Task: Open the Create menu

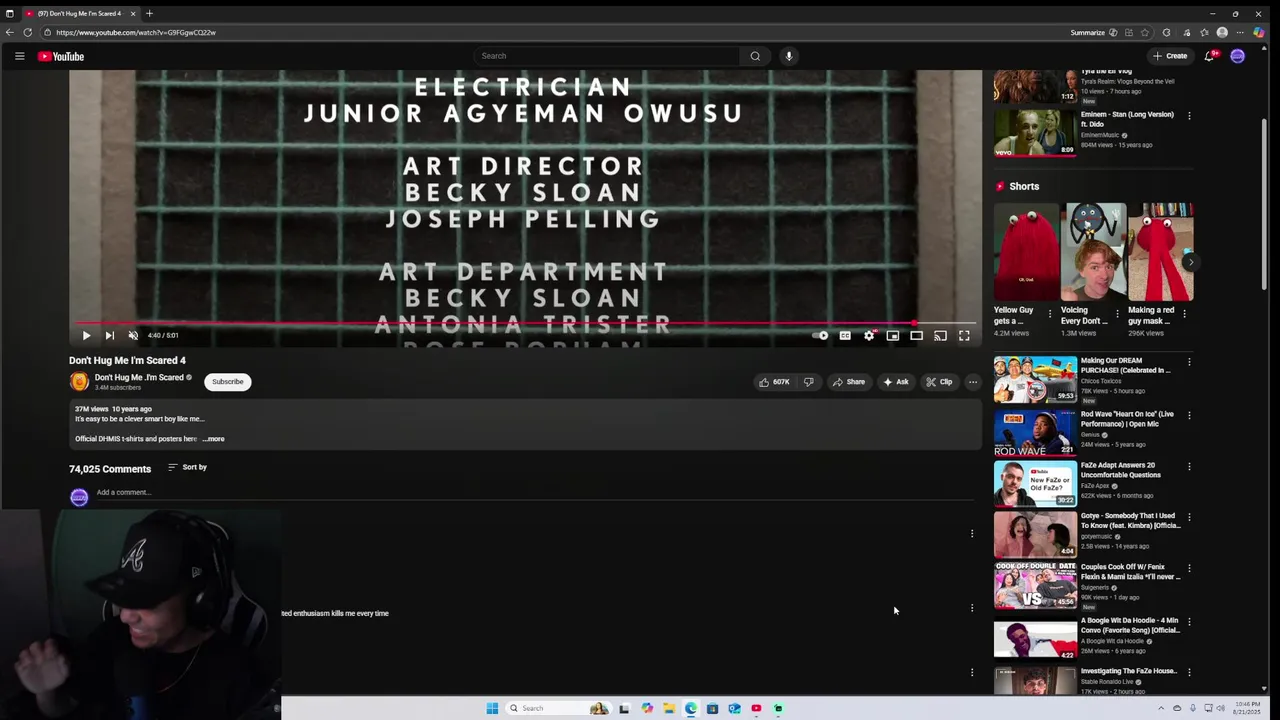Action: pyautogui.click(x=1170, y=56)
